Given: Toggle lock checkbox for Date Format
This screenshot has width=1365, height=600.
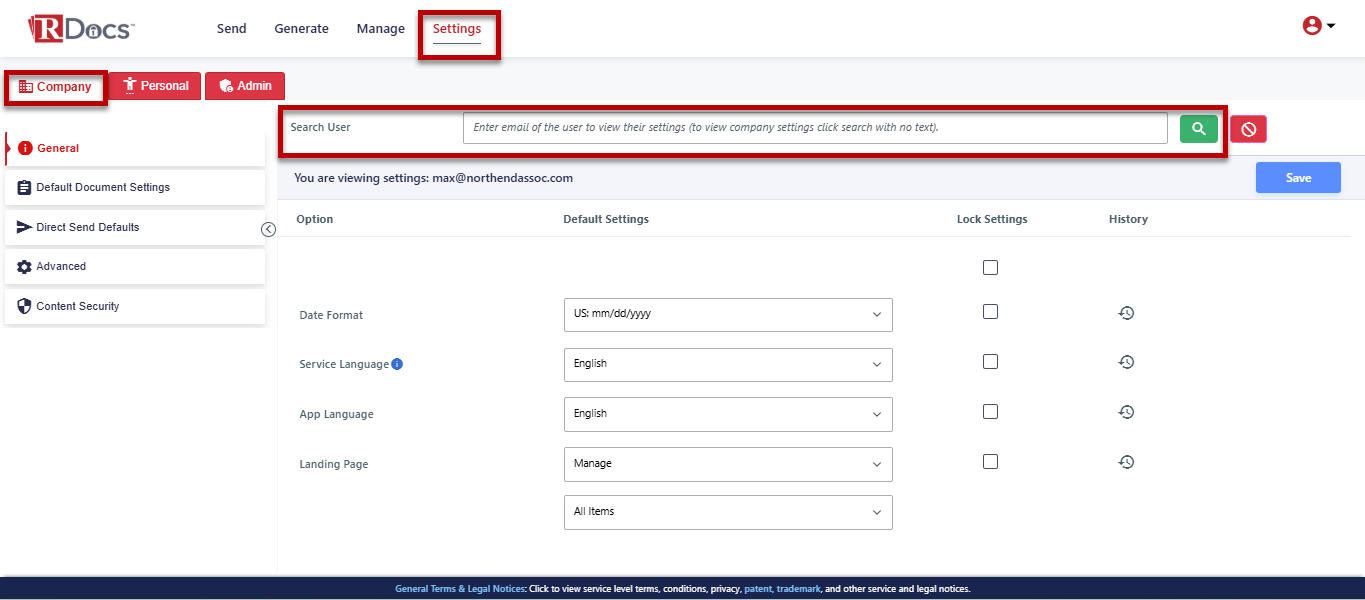Looking at the screenshot, I should (990, 312).
